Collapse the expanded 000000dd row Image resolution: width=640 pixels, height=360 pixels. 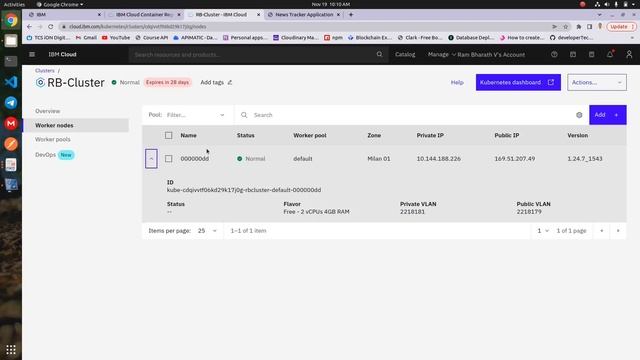[151, 158]
